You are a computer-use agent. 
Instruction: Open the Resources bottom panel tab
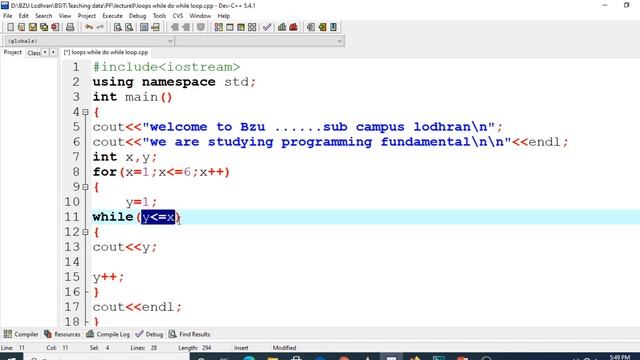[62, 334]
